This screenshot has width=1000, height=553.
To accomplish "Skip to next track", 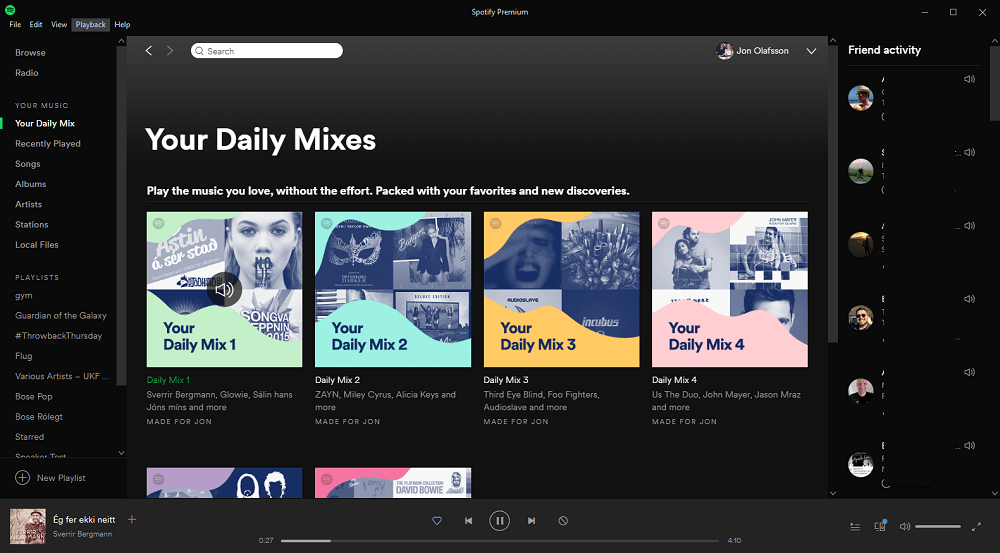I will coord(531,520).
